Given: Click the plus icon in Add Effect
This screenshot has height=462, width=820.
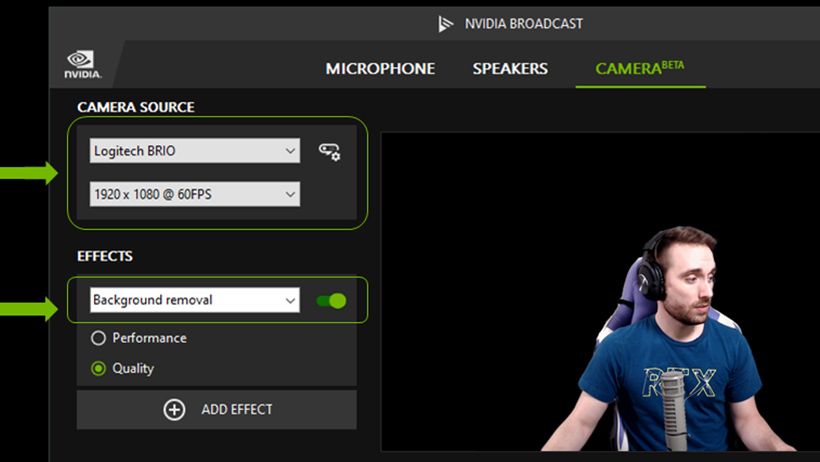Looking at the screenshot, I should 174,410.
